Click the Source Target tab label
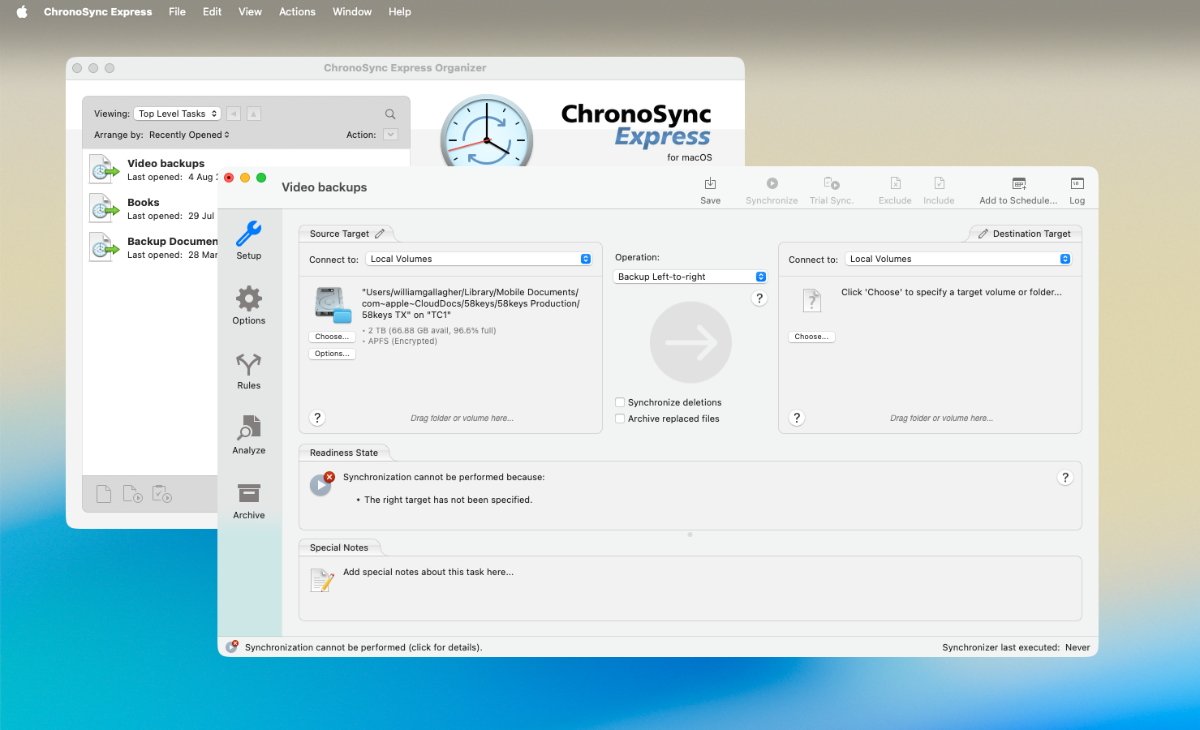1200x730 pixels. click(x=340, y=234)
